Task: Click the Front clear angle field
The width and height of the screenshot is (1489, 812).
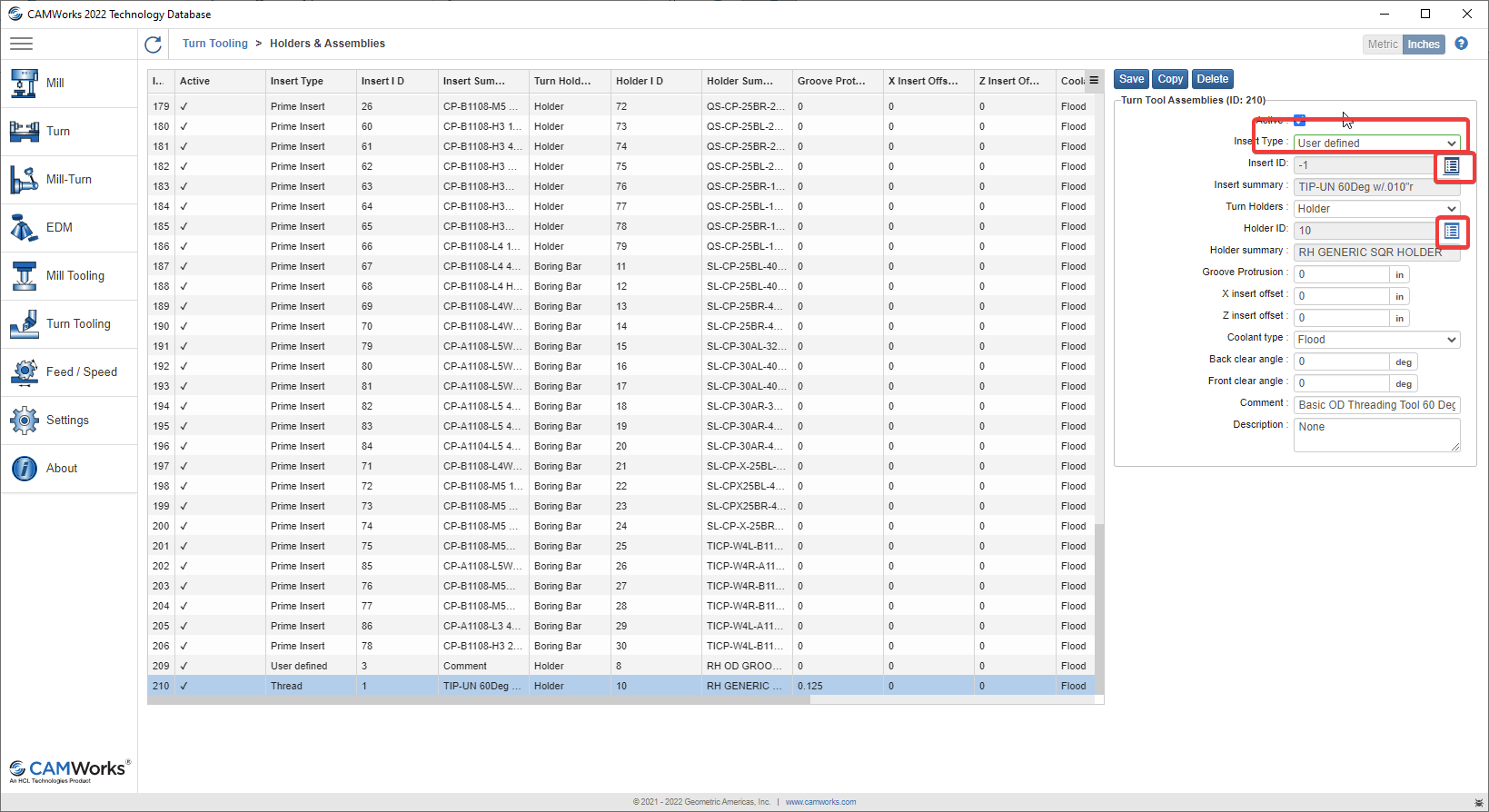Action: [1342, 382]
